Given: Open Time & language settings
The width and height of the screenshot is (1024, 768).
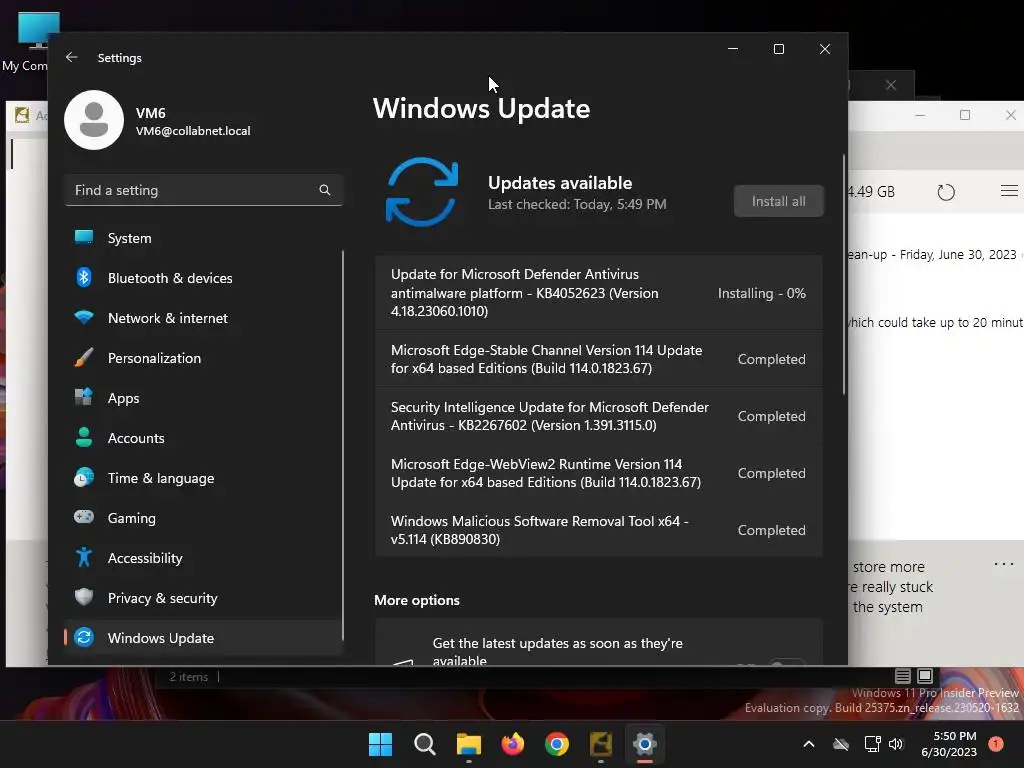Looking at the screenshot, I should (x=204, y=478).
